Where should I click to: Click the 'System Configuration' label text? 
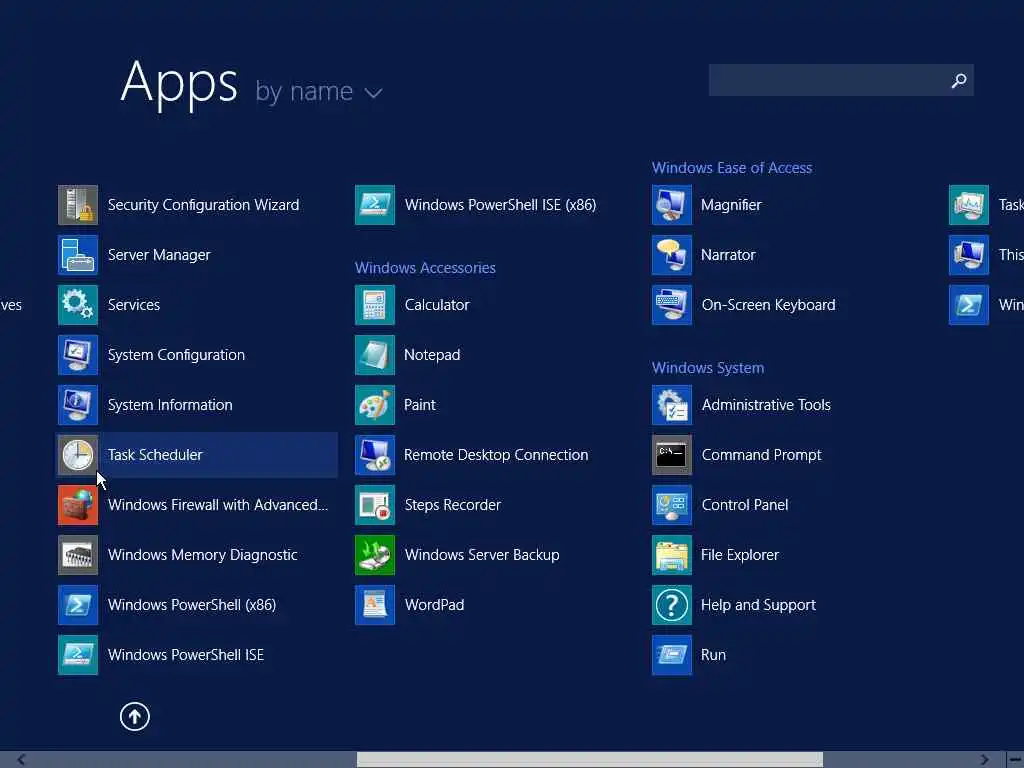click(176, 355)
